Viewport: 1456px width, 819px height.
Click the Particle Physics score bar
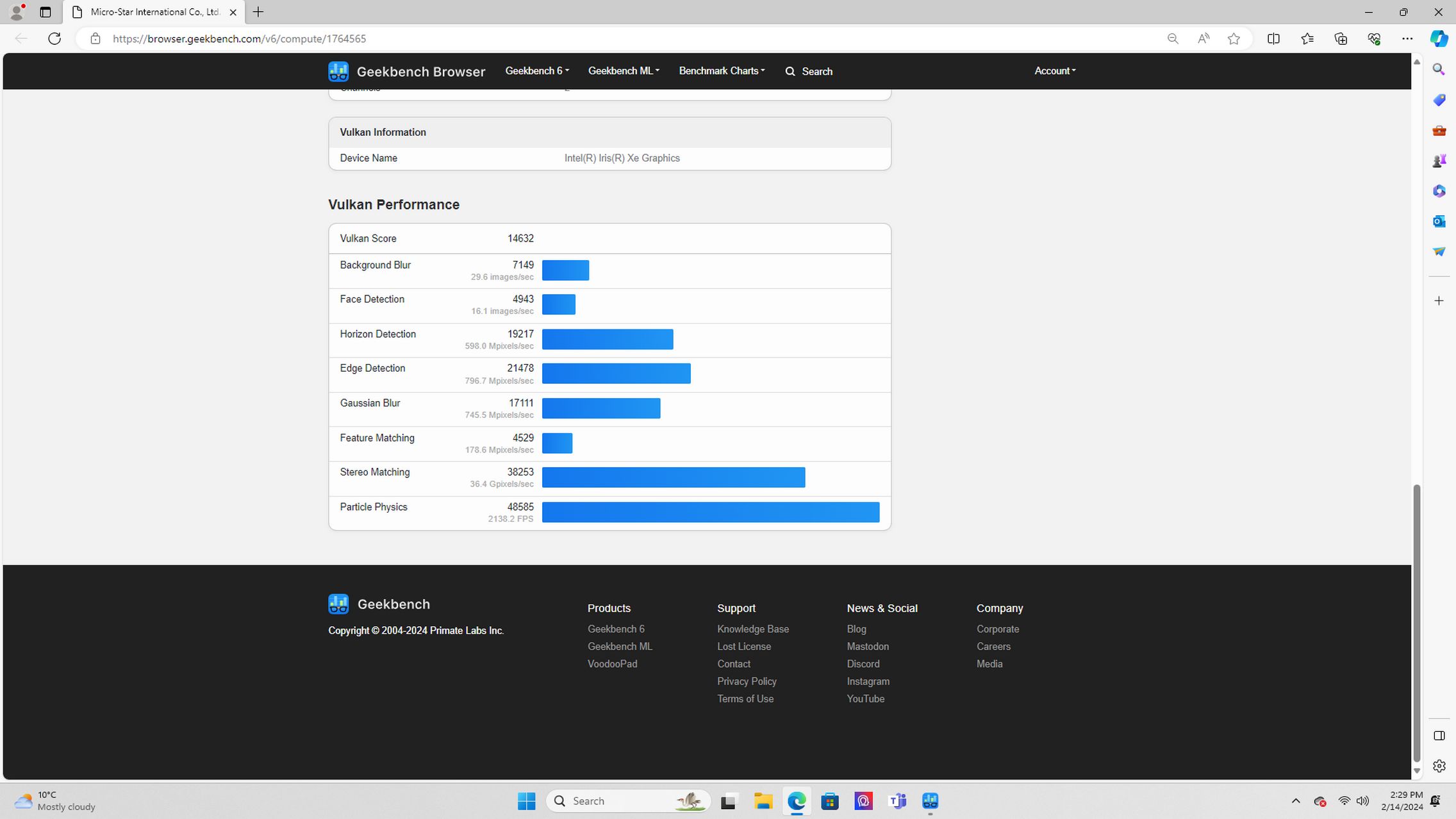click(x=711, y=512)
